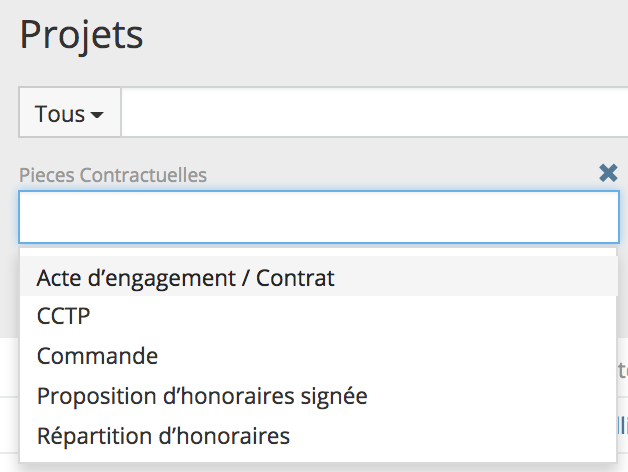The width and height of the screenshot is (628, 472).
Task: Focus the search field next to Tous
Action: pyautogui.click(x=370, y=113)
